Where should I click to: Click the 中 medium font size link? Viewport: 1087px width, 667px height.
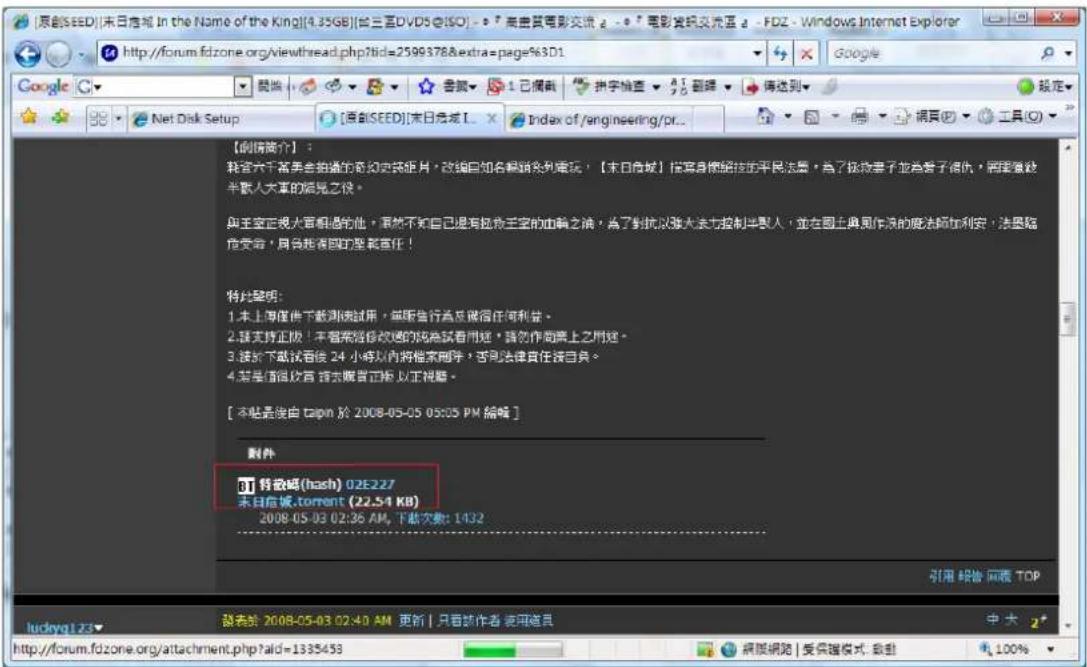point(993,620)
